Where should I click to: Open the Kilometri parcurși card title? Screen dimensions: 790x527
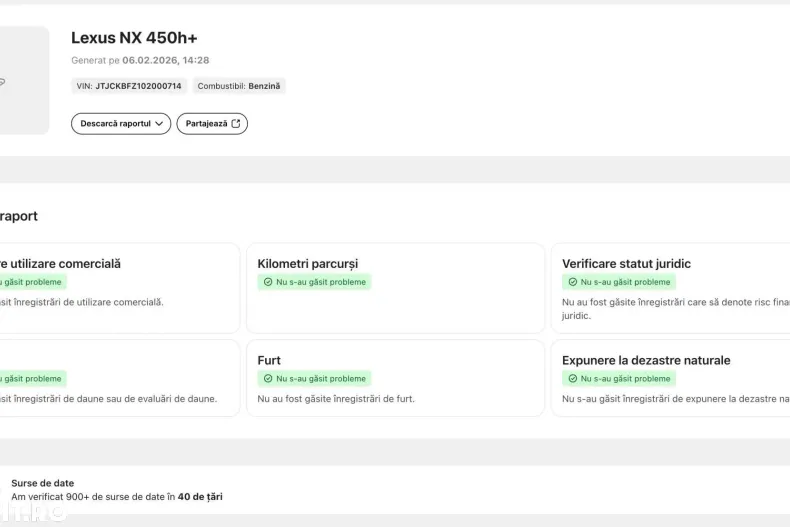tap(307, 264)
